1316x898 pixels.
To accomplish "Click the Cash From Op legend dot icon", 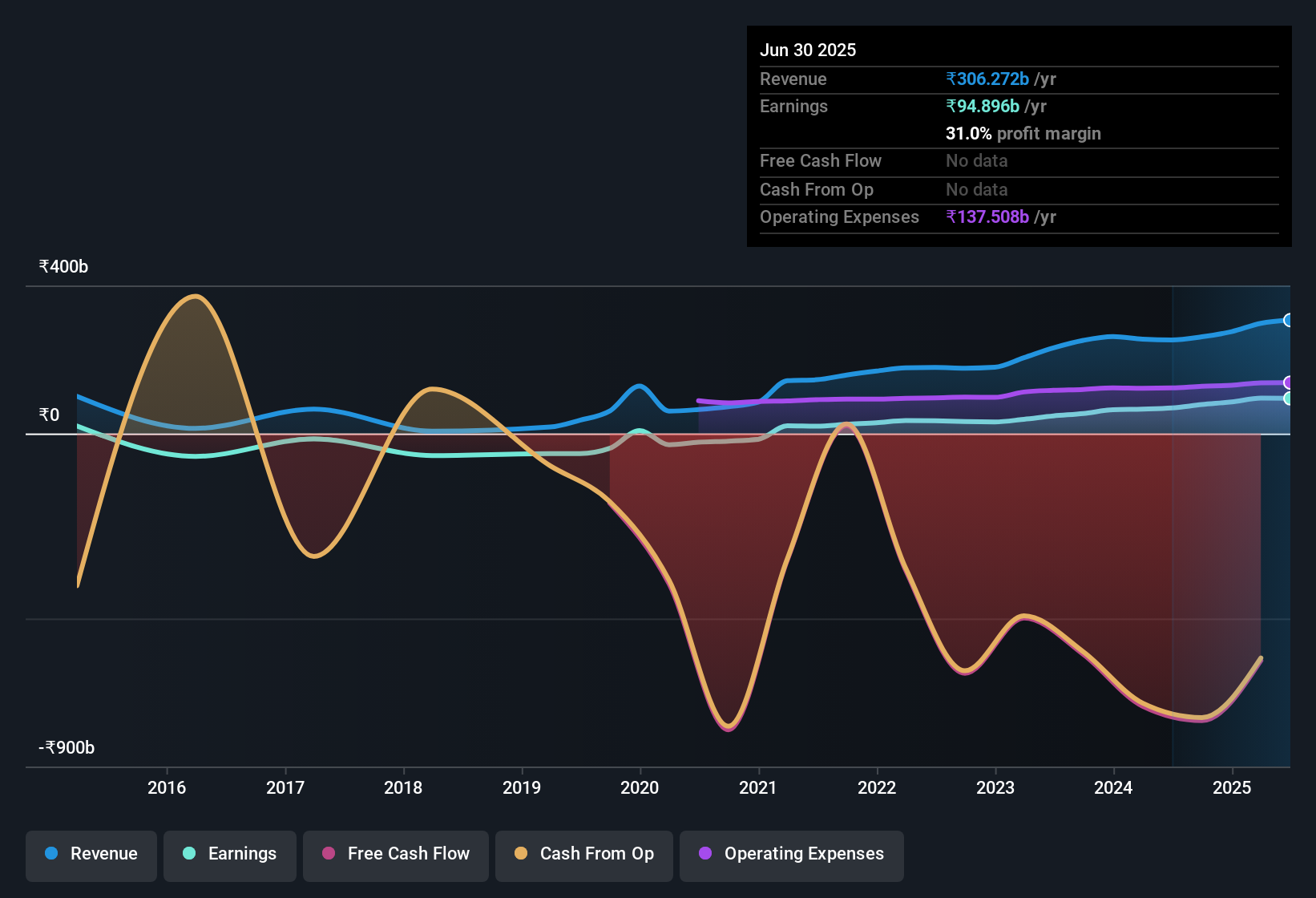I will pyautogui.click(x=522, y=854).
